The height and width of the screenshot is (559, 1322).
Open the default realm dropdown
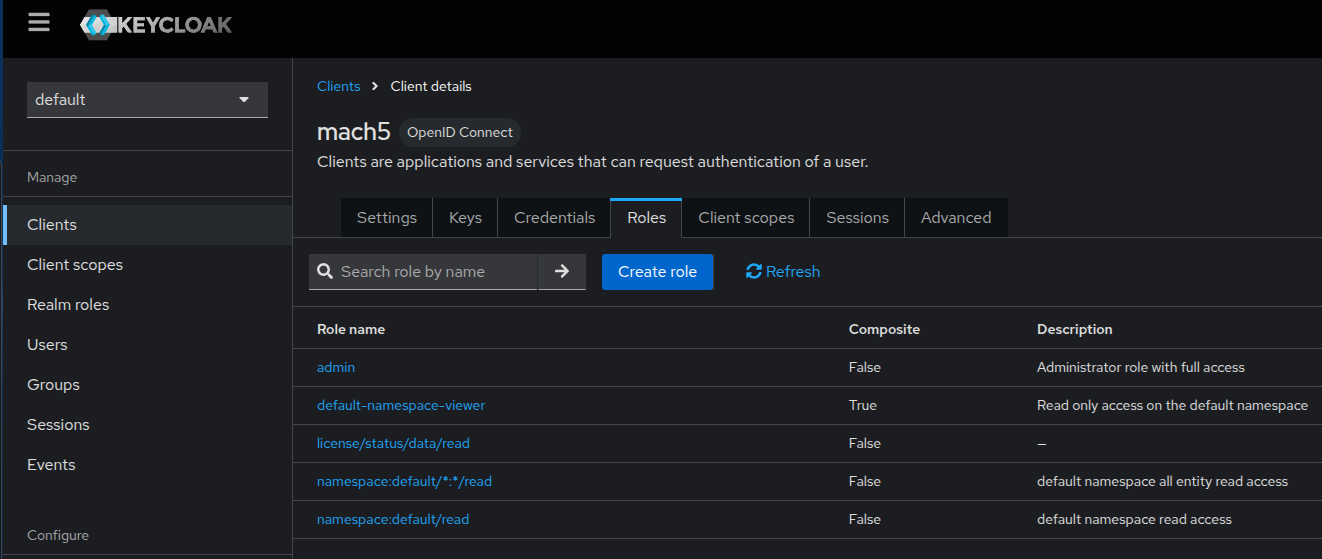tap(147, 100)
